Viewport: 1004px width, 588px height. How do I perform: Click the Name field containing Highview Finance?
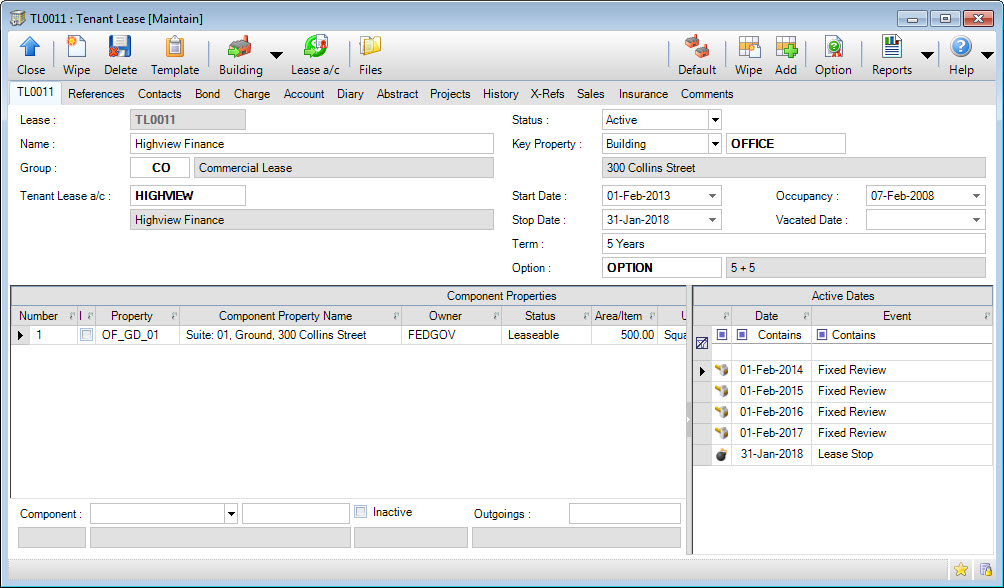pyautogui.click(x=312, y=144)
